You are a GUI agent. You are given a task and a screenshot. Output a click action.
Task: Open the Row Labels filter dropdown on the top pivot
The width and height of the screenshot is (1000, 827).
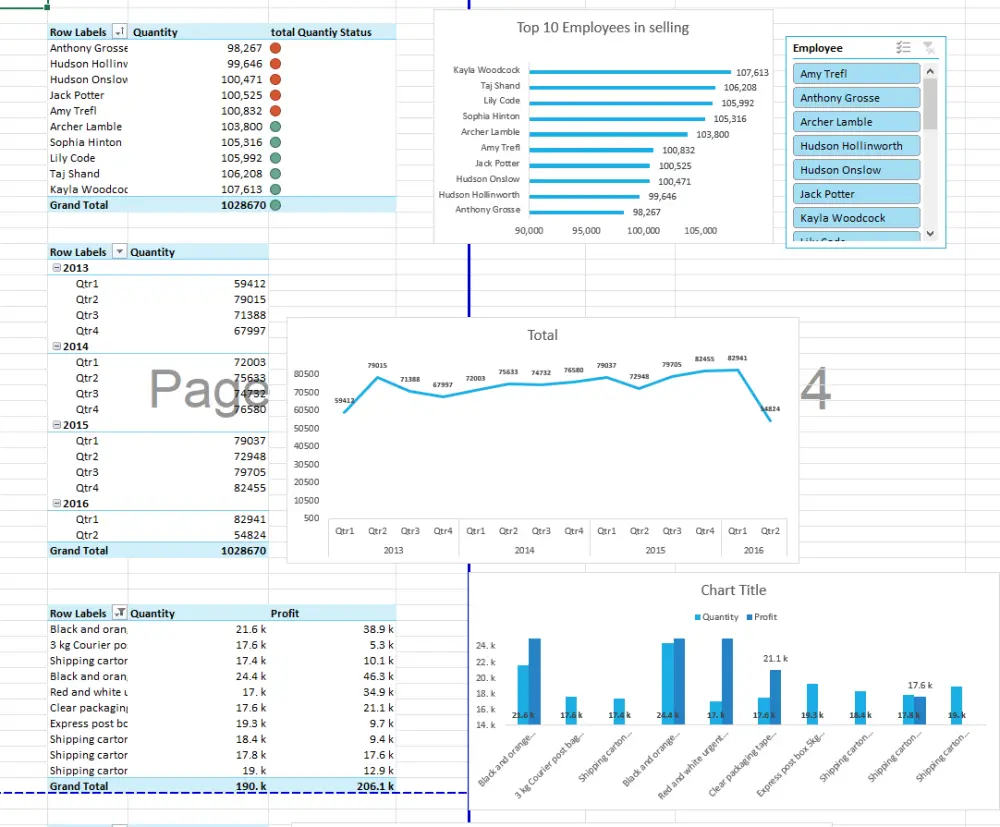coord(120,31)
